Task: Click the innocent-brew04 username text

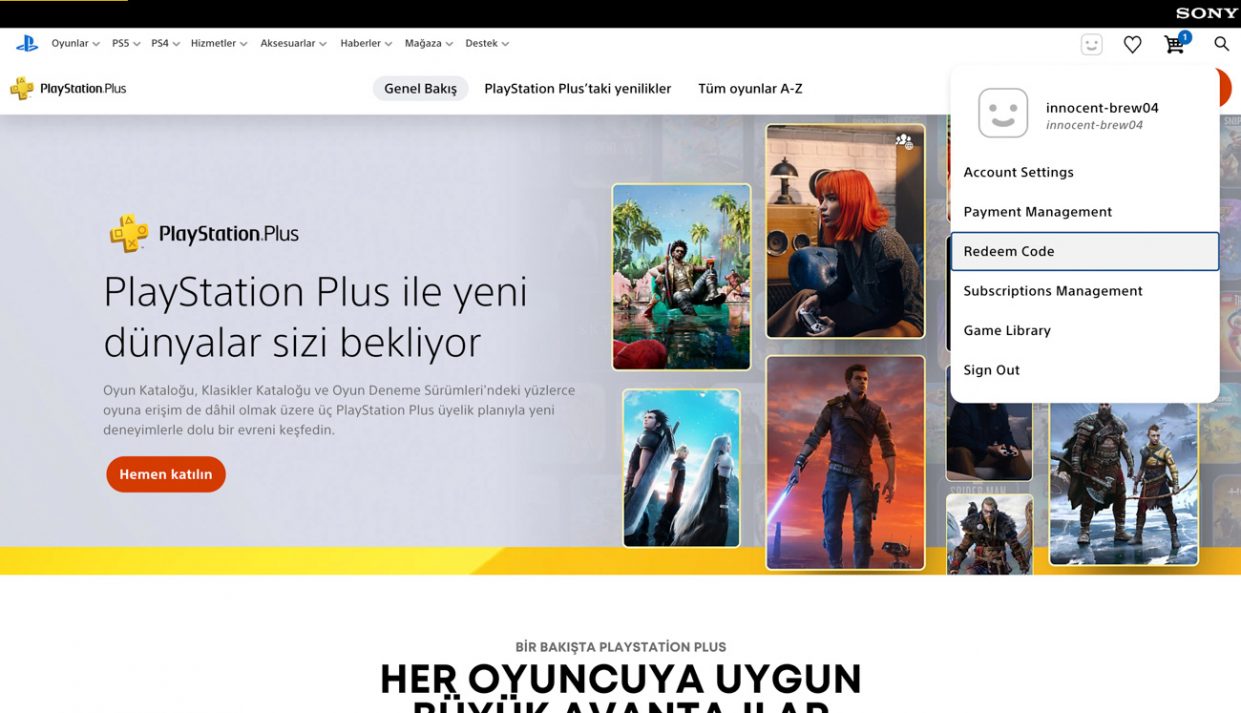Action: pyautogui.click(x=1102, y=108)
